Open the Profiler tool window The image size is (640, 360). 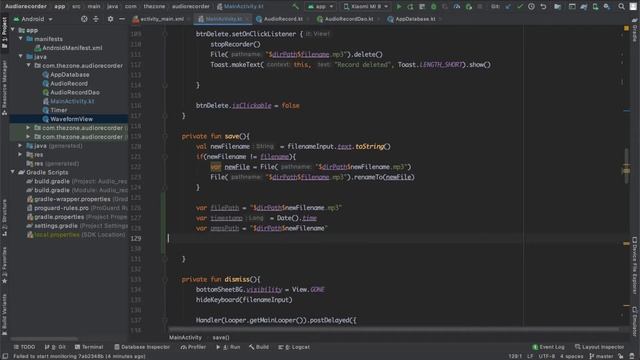[x=193, y=347]
